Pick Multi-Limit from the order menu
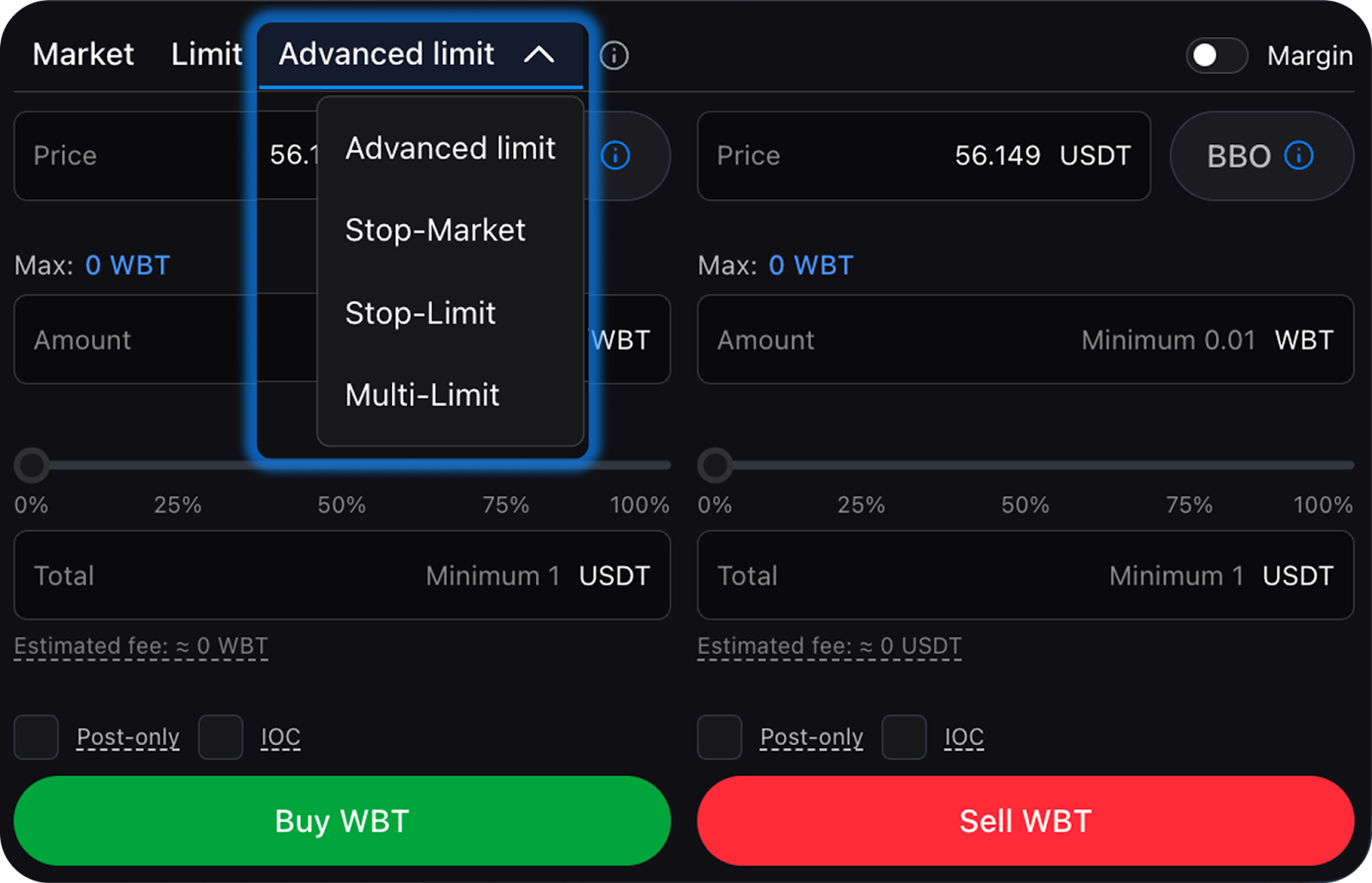This screenshot has width=1372, height=883. click(x=422, y=395)
